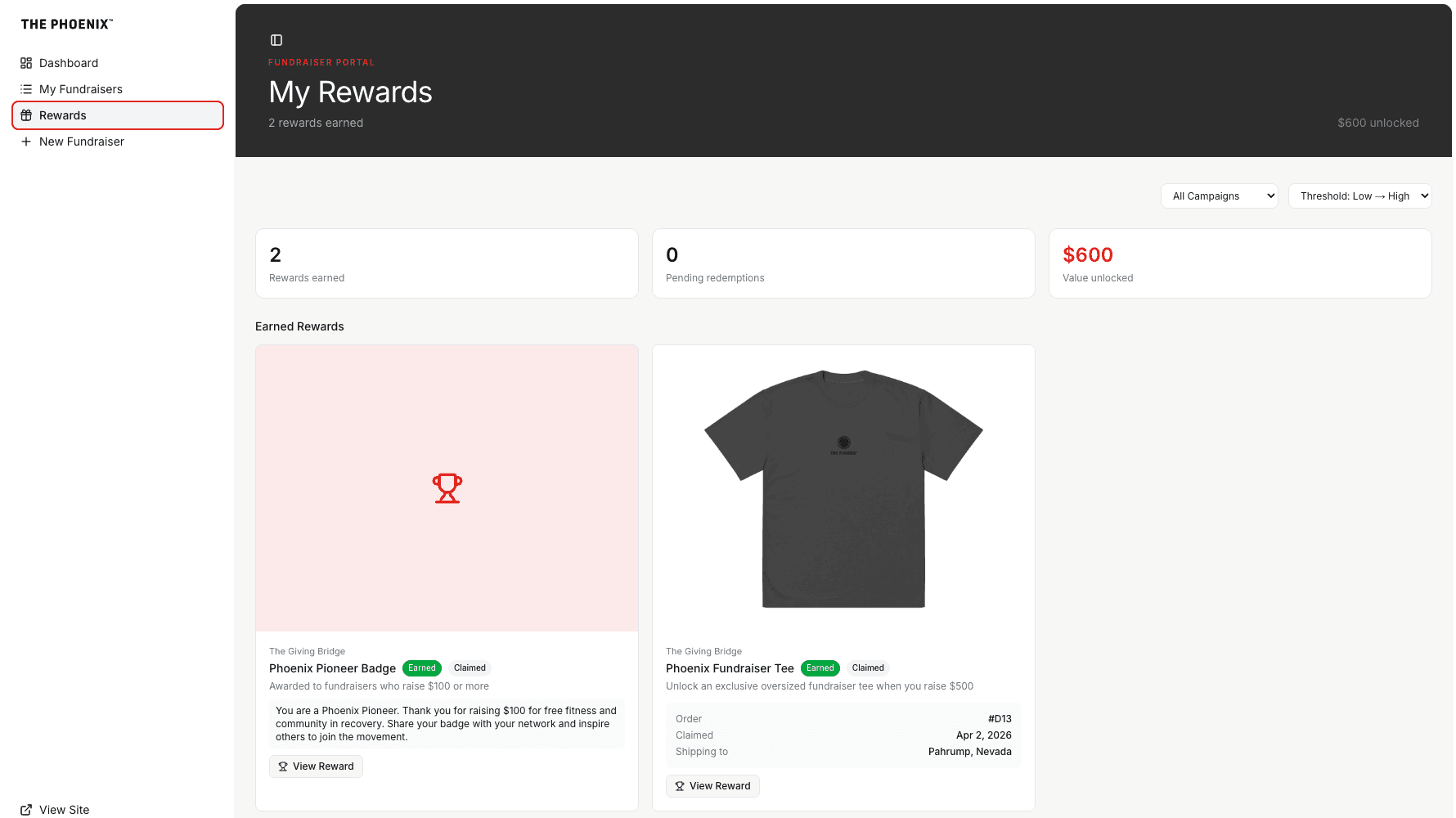This screenshot has width=1456, height=818.
Task: View Reward for Phoenix Pioneer Badge
Action: [x=316, y=766]
